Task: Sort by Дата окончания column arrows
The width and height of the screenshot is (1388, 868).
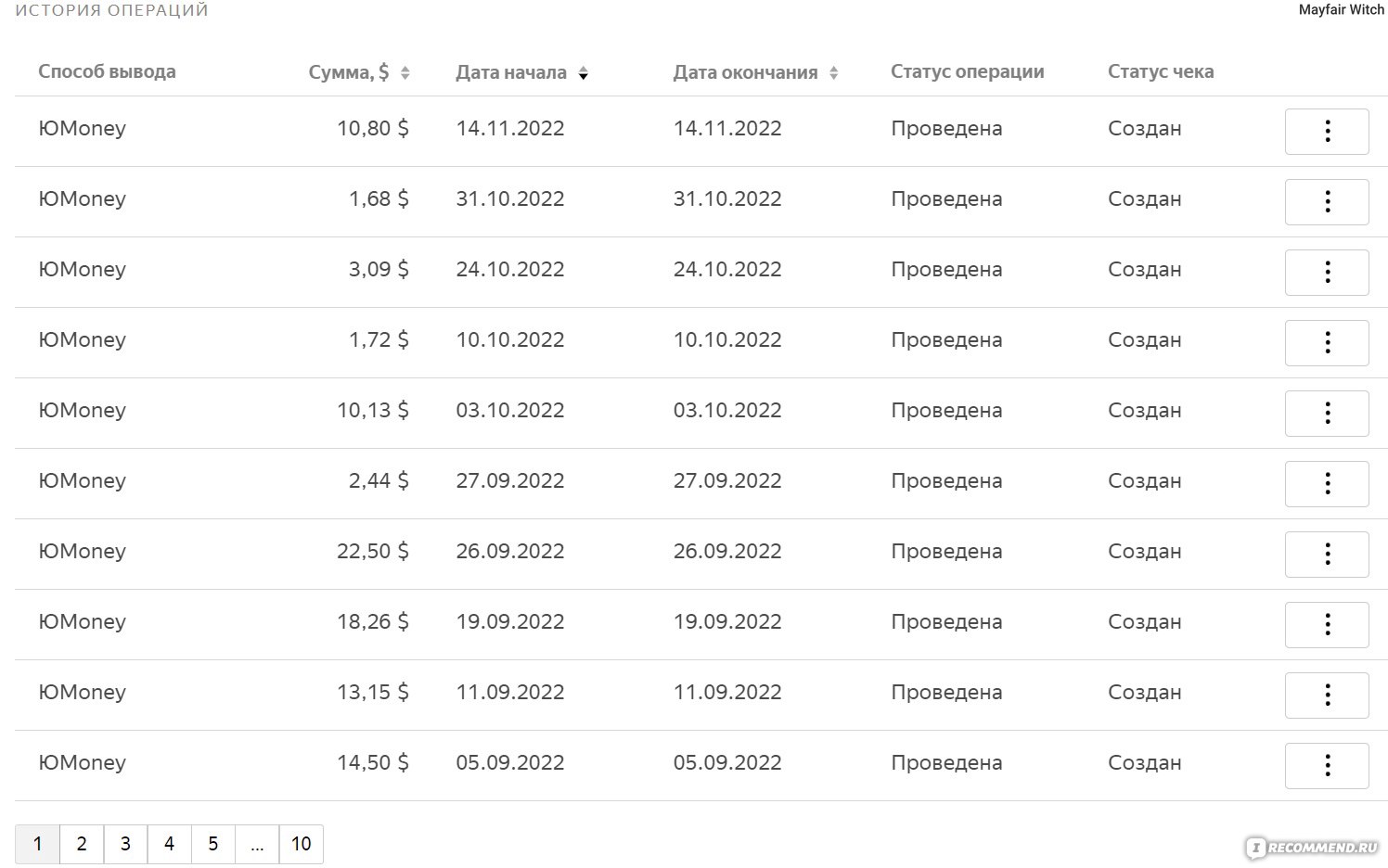Action: [x=833, y=73]
